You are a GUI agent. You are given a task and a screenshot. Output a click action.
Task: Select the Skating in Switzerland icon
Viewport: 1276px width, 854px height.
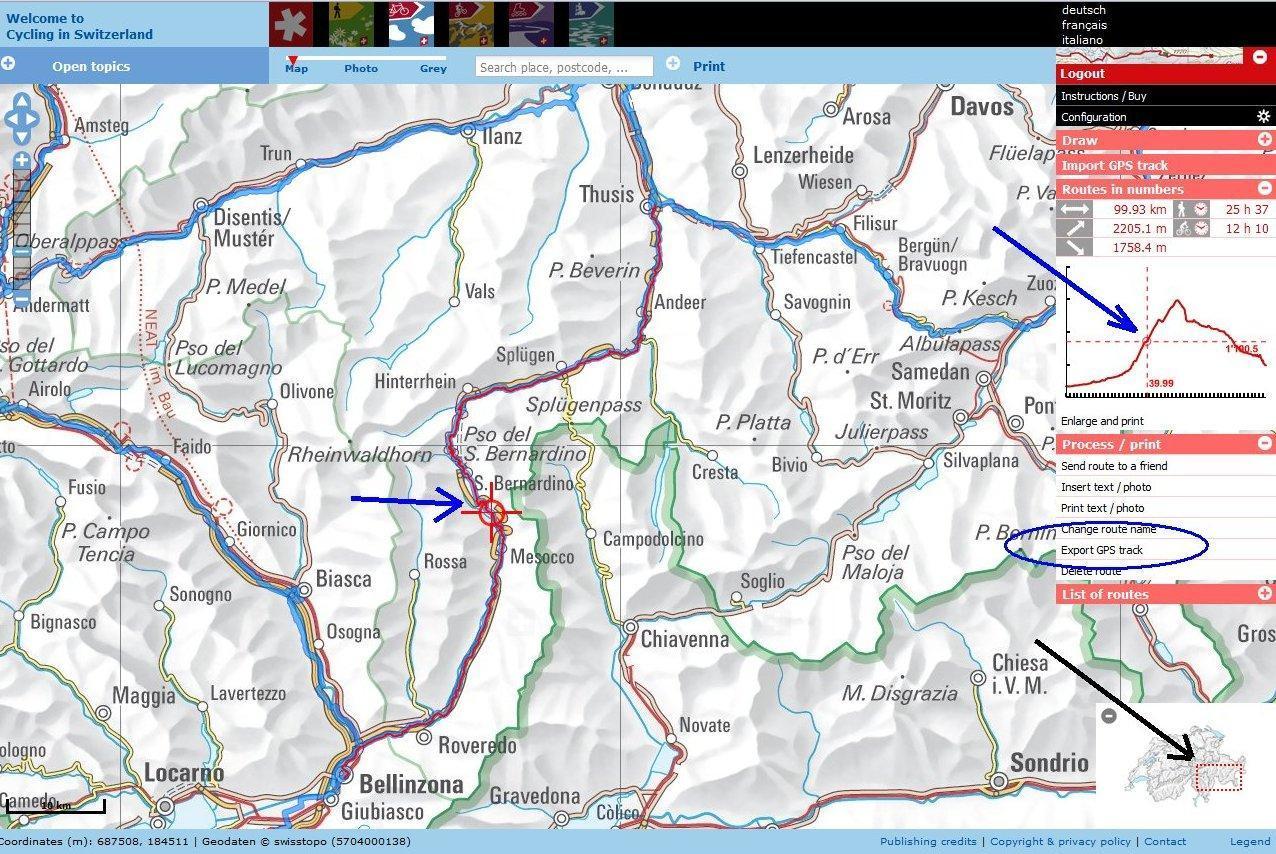(x=531, y=24)
